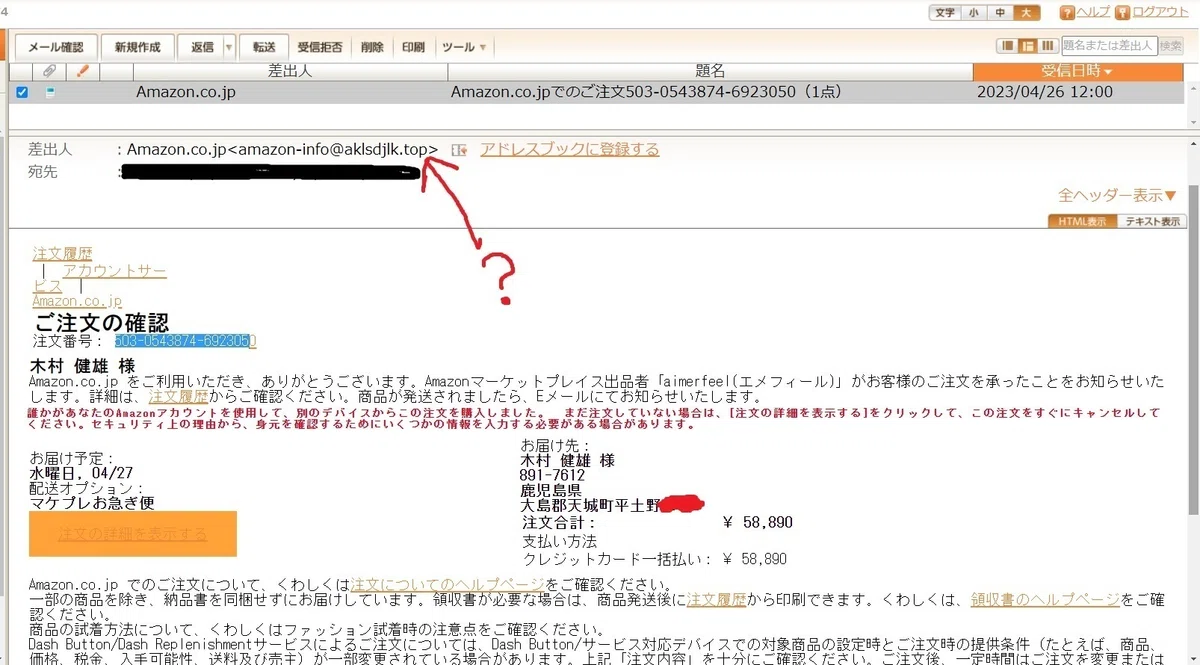Reply using the 返信 button
The width and height of the screenshot is (1200, 665).
click(x=202, y=47)
